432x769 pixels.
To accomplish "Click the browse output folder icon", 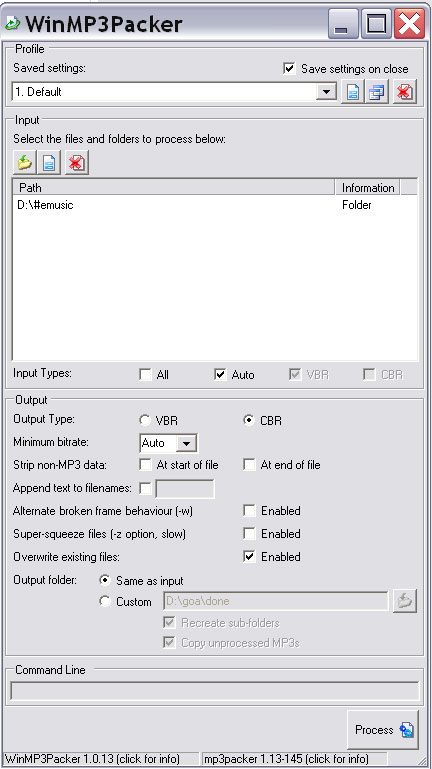I will tap(405, 601).
